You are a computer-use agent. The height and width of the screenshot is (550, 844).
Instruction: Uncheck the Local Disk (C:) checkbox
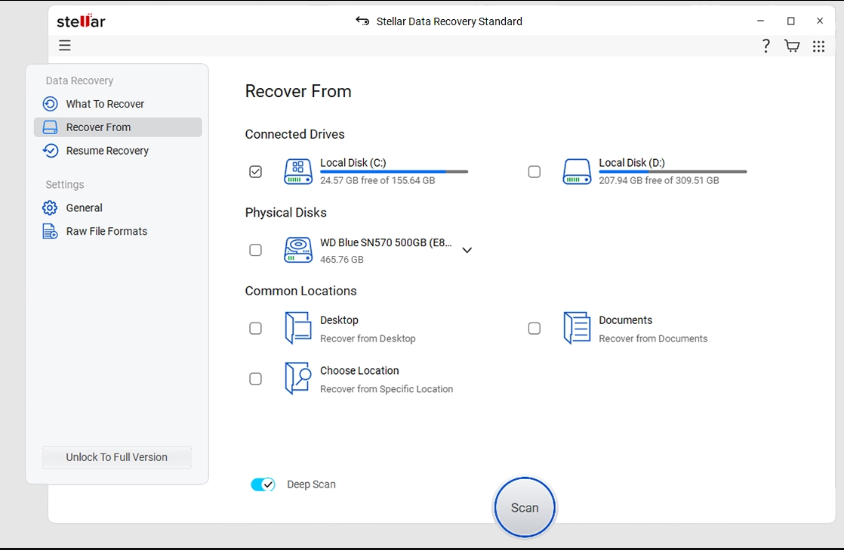click(256, 172)
